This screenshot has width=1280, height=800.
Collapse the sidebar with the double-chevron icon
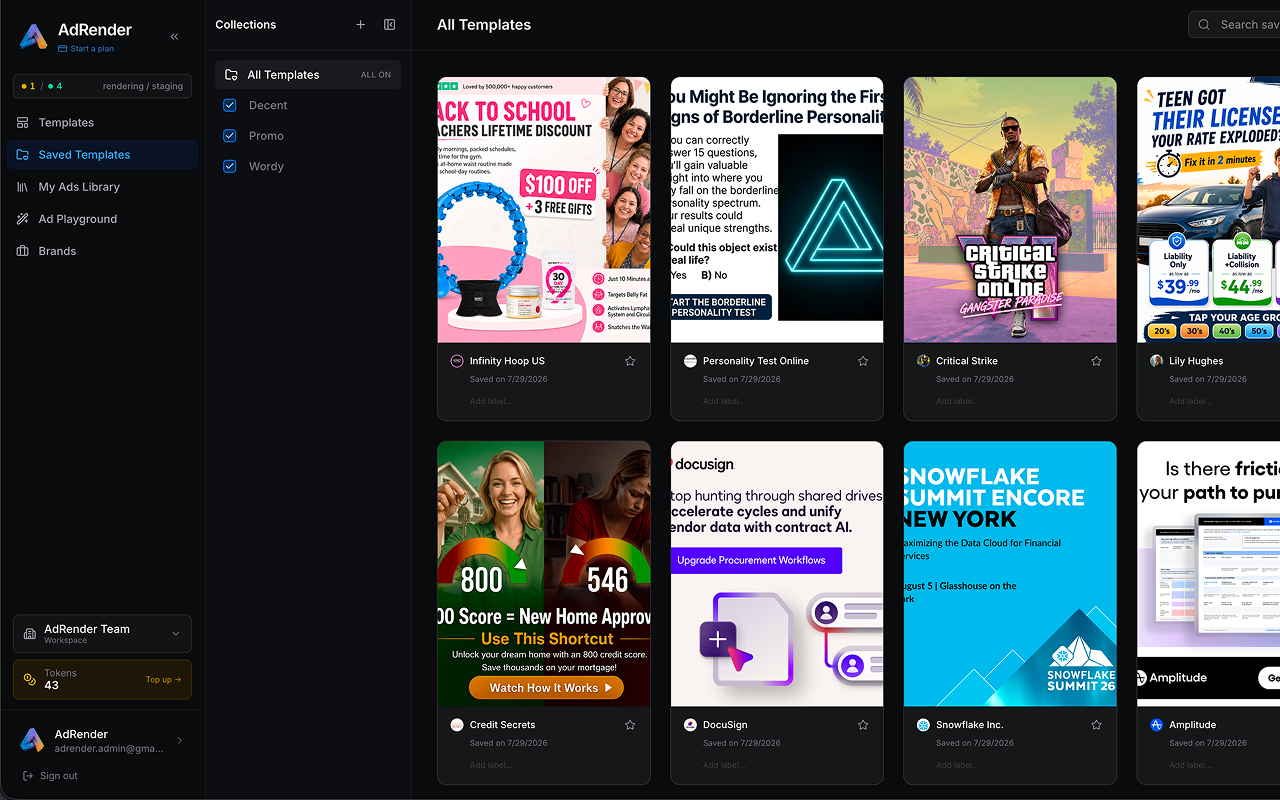click(175, 36)
